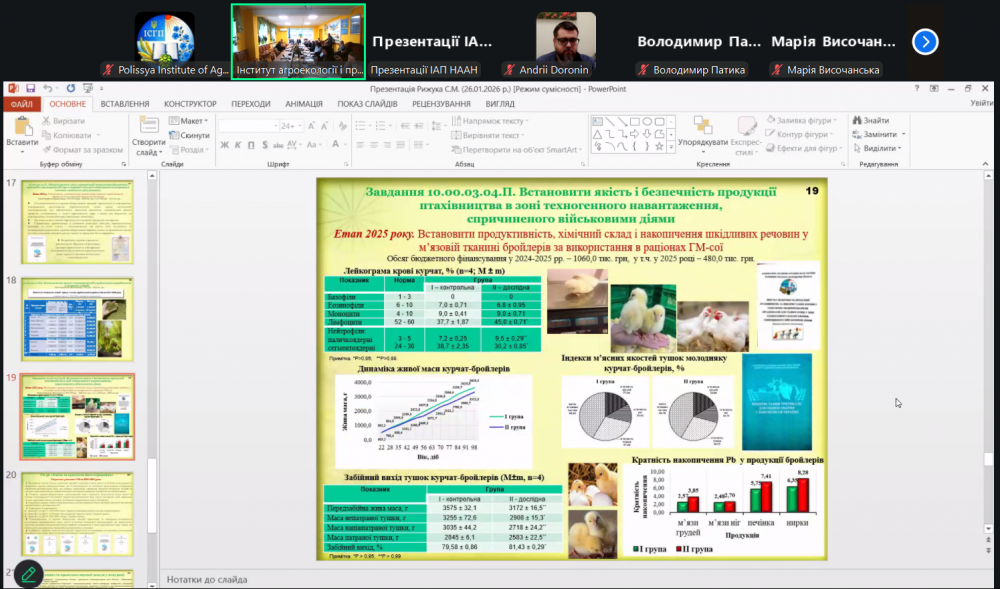Click Нотатки до слайда notes area

coord(206,579)
